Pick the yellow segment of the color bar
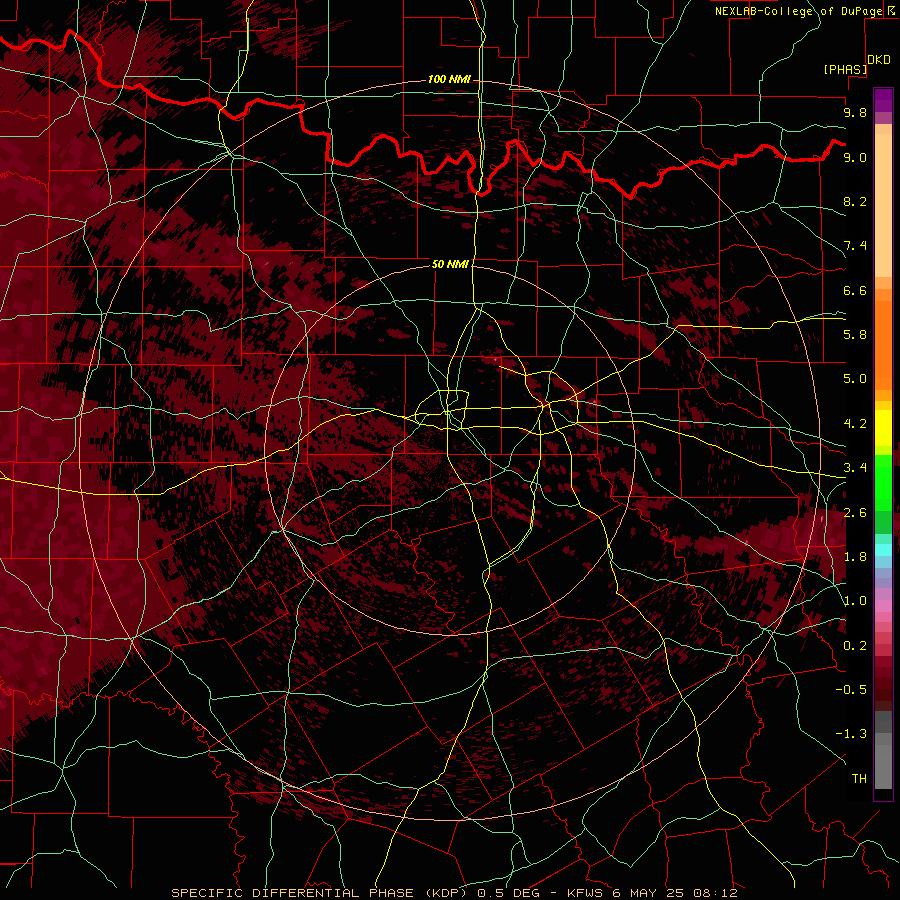900x900 pixels. coord(883,428)
